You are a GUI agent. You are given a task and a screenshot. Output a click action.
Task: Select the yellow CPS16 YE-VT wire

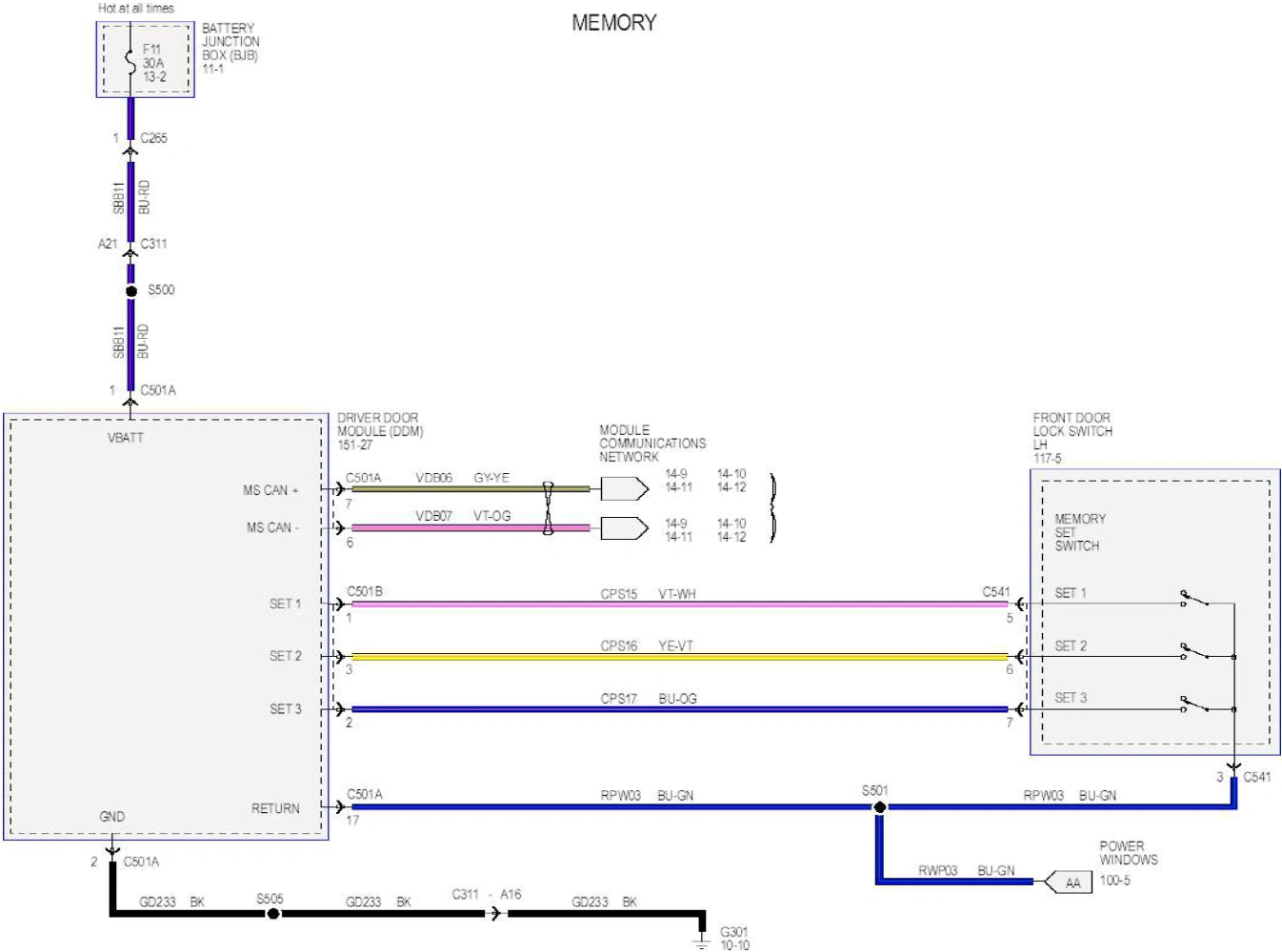pyautogui.click(x=679, y=657)
